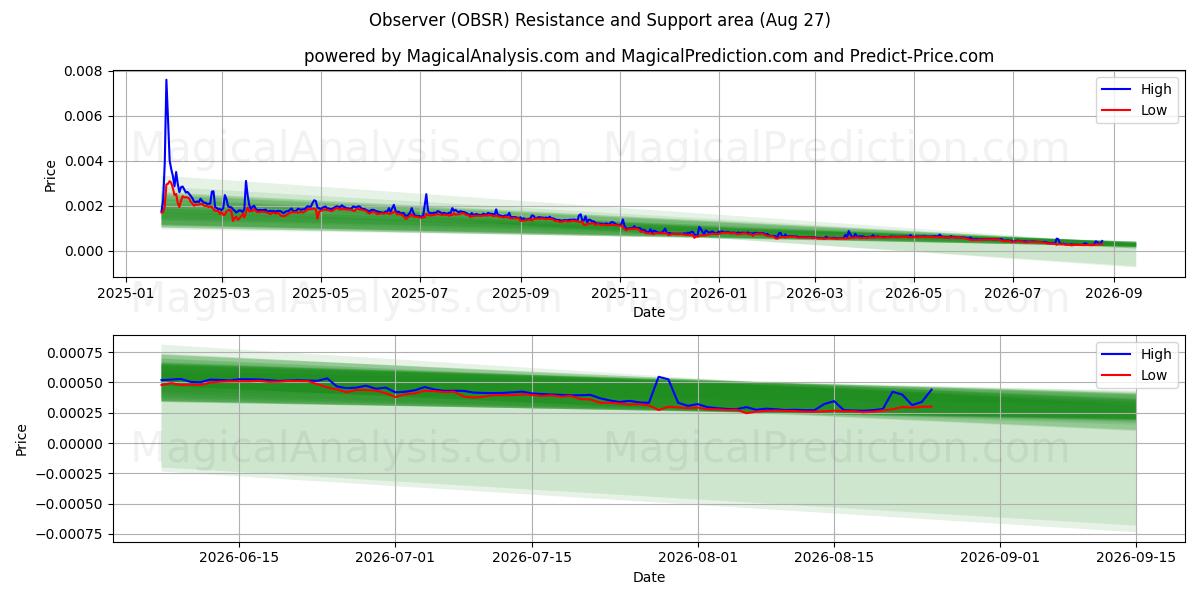
Task: Click the 2026-05 tick label
Action: pyautogui.click(x=914, y=294)
